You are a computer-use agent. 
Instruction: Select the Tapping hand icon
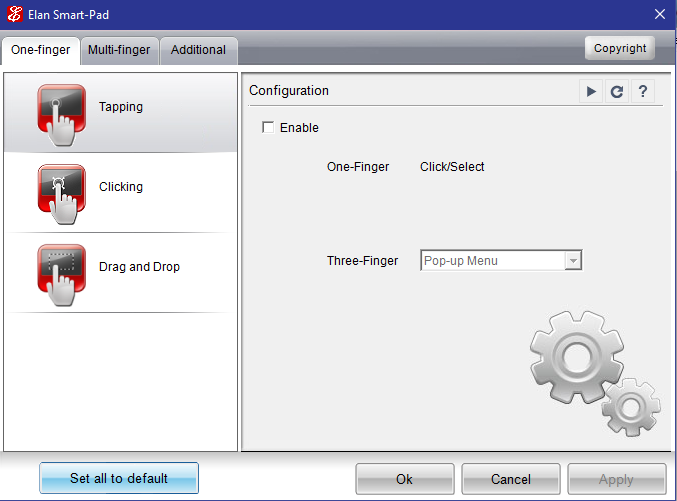pos(62,115)
